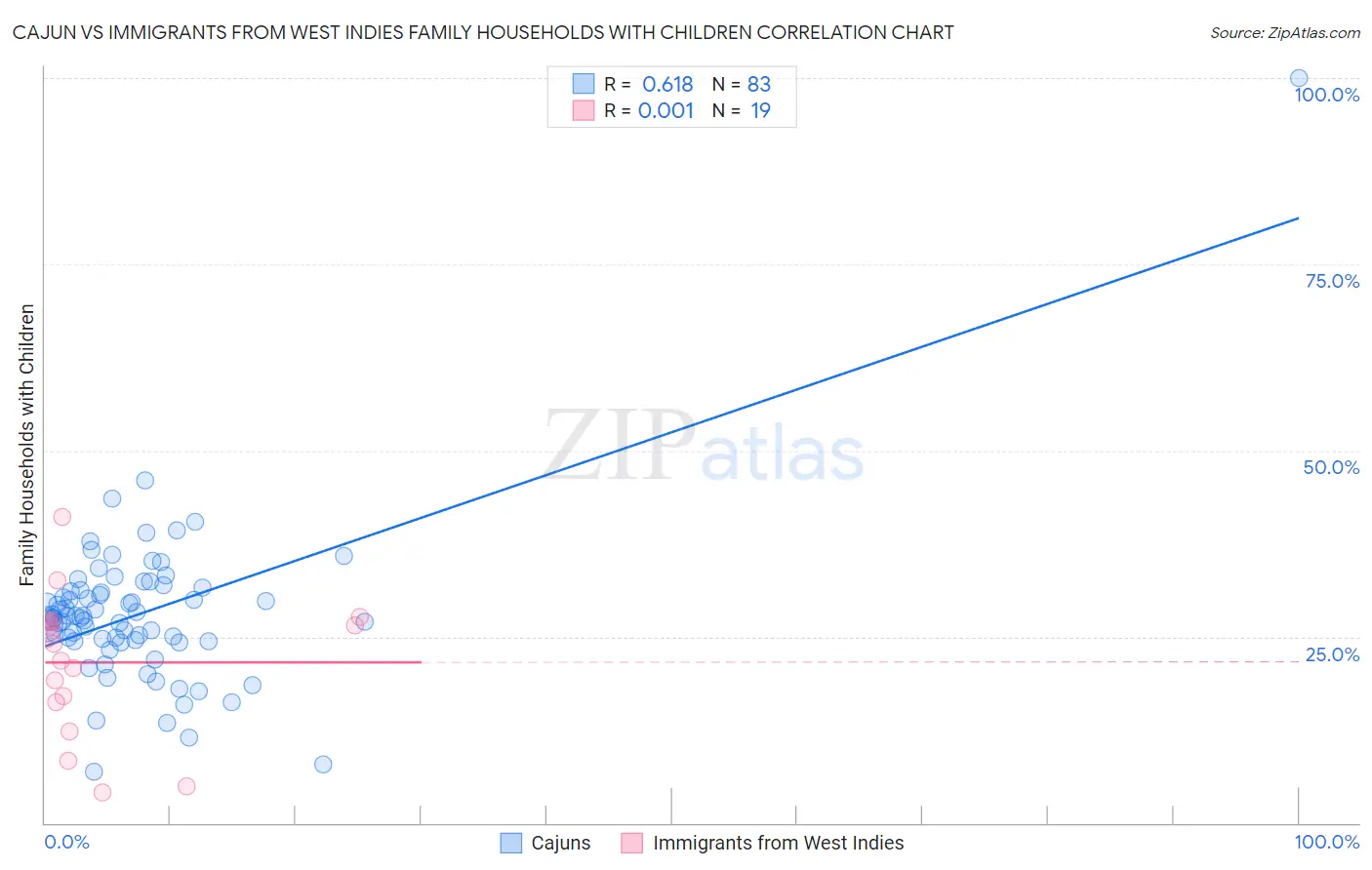Select the Immigrants from West Indies legend label
The width and height of the screenshot is (1372, 870).
pyautogui.click(x=779, y=843)
